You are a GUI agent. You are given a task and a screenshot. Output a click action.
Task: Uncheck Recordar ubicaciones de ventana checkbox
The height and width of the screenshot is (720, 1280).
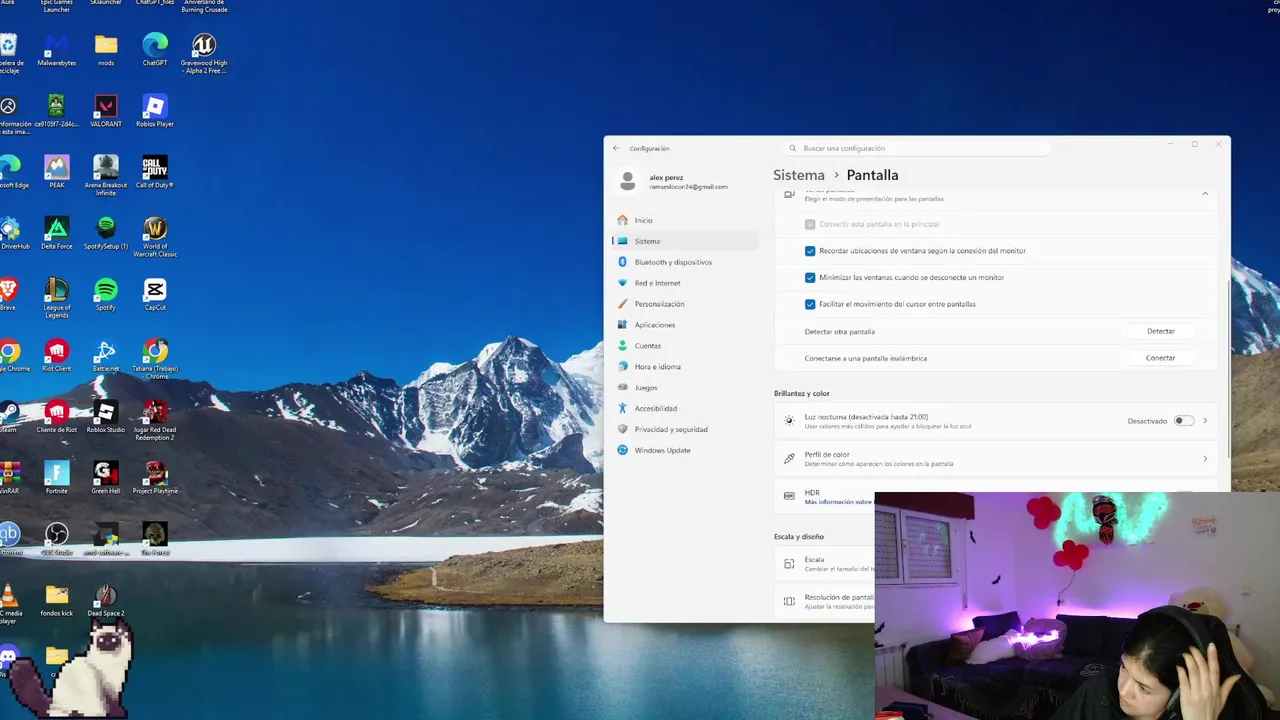click(x=810, y=251)
